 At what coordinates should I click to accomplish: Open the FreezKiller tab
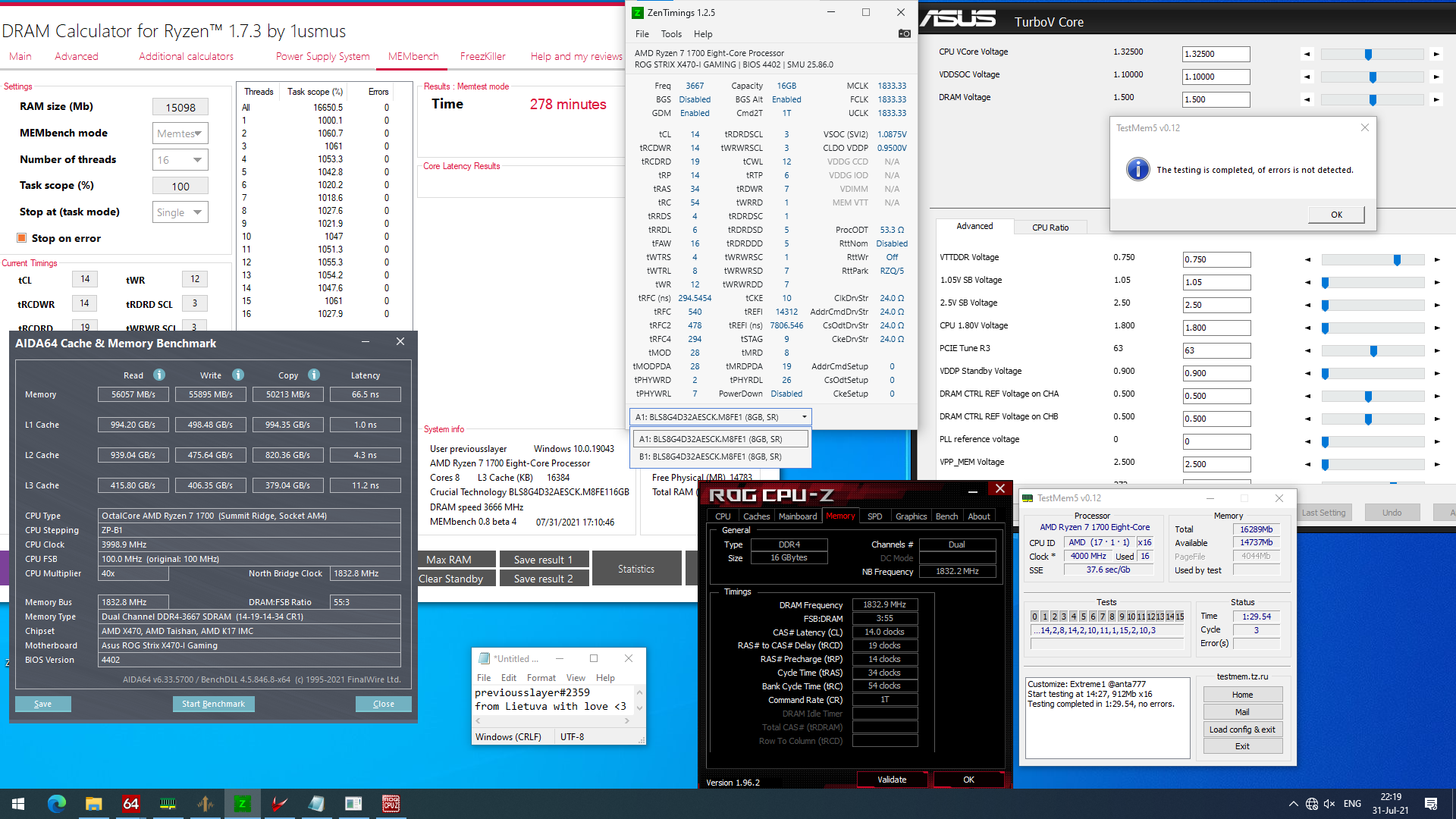(x=482, y=56)
